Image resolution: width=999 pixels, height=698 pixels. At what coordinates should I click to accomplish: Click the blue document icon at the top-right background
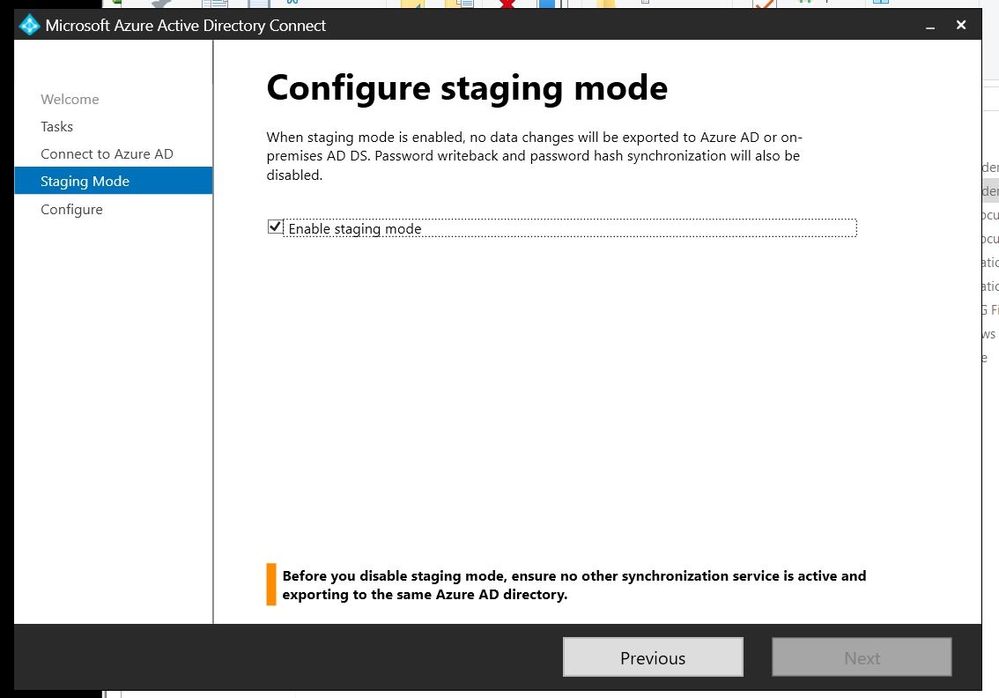point(880,4)
